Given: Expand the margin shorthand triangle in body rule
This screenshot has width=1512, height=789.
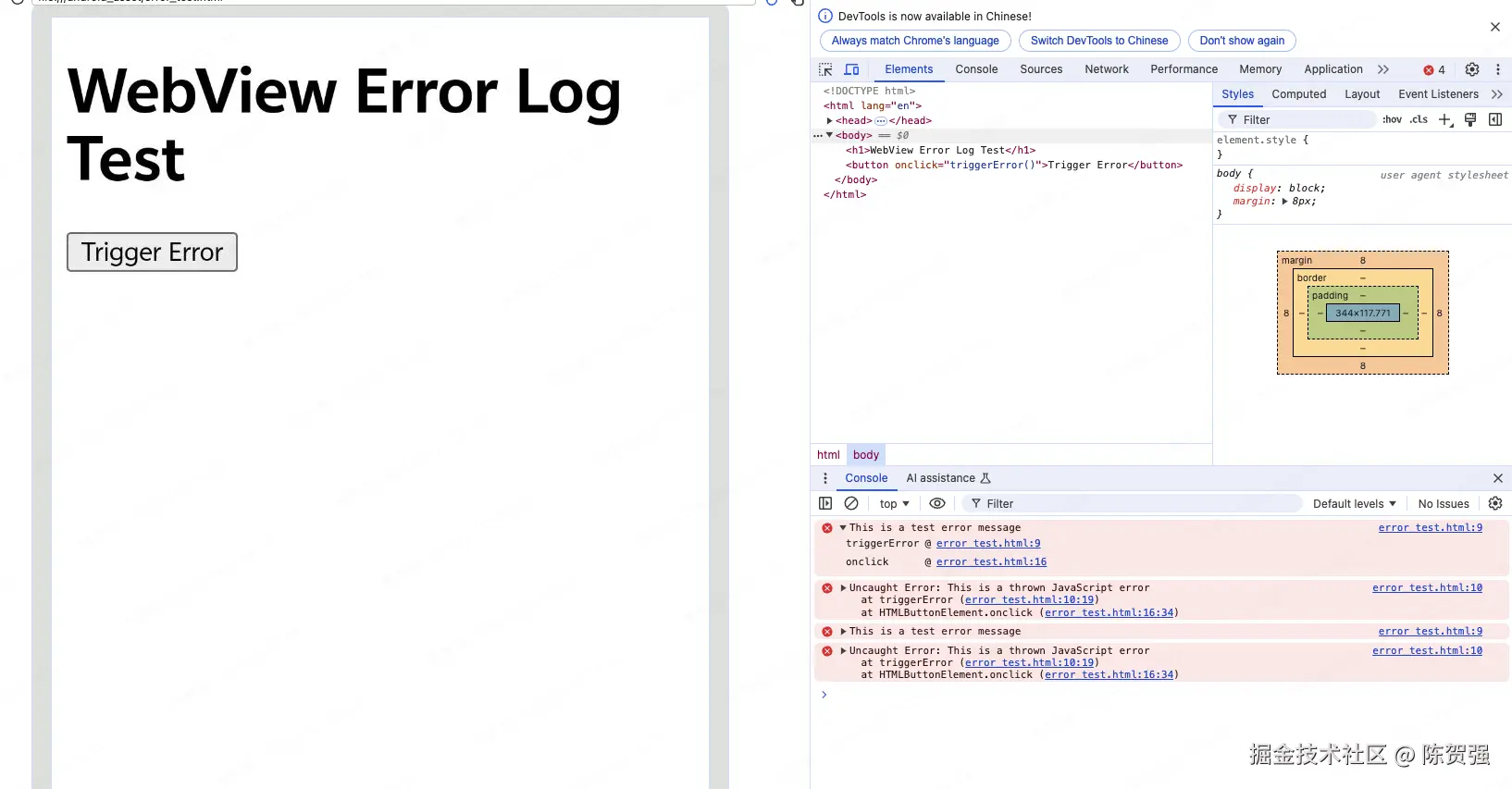Looking at the screenshot, I should pyautogui.click(x=1284, y=202).
